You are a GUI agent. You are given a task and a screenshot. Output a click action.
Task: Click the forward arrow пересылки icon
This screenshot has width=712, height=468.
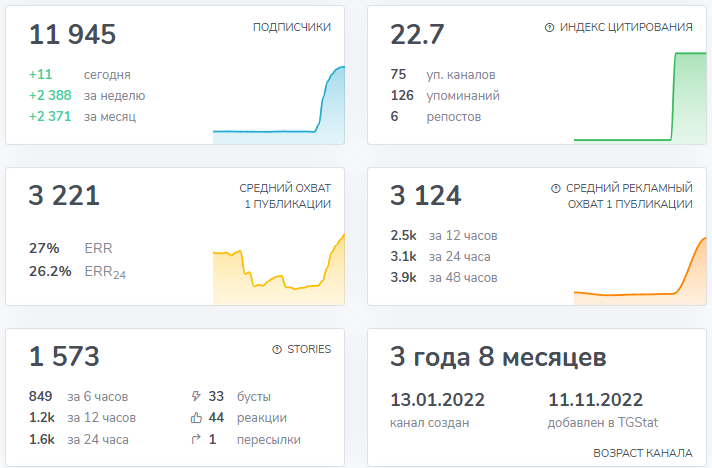[x=195, y=440]
